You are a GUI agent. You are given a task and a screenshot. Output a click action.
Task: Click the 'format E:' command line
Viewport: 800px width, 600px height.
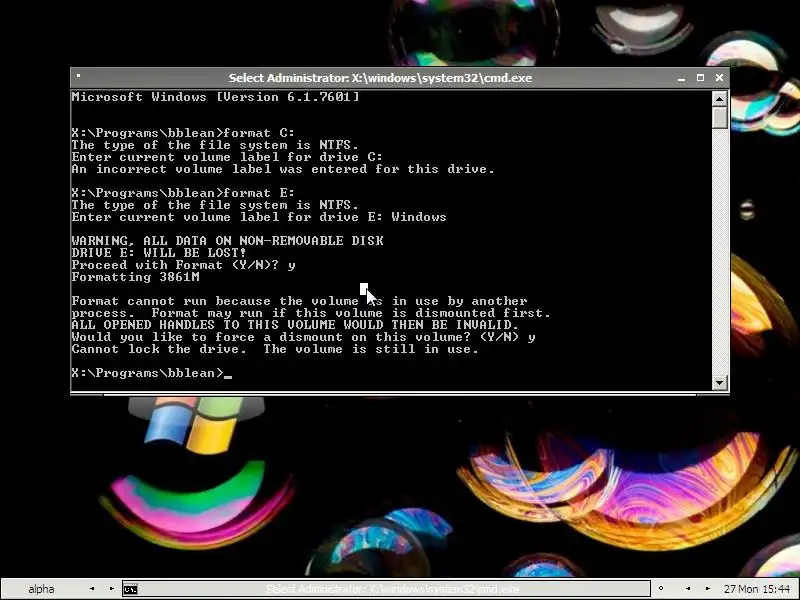coord(183,193)
